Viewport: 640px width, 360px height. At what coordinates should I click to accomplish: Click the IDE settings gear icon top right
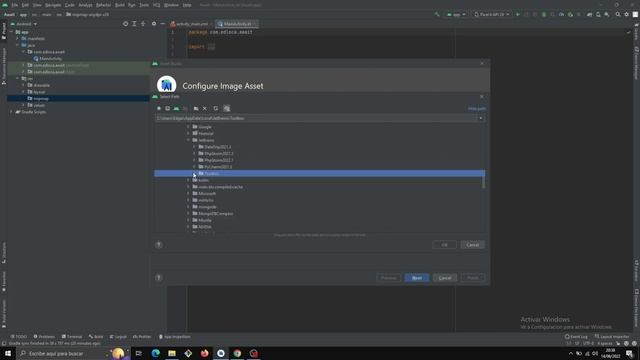[627, 14]
